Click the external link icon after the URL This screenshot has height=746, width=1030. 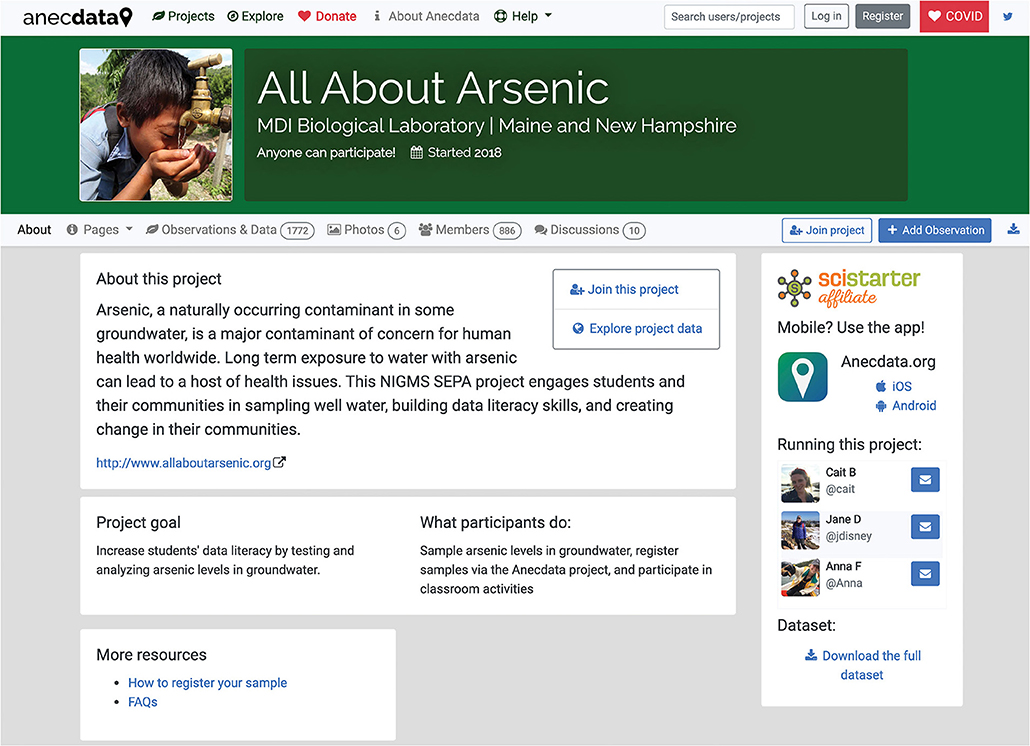click(279, 462)
